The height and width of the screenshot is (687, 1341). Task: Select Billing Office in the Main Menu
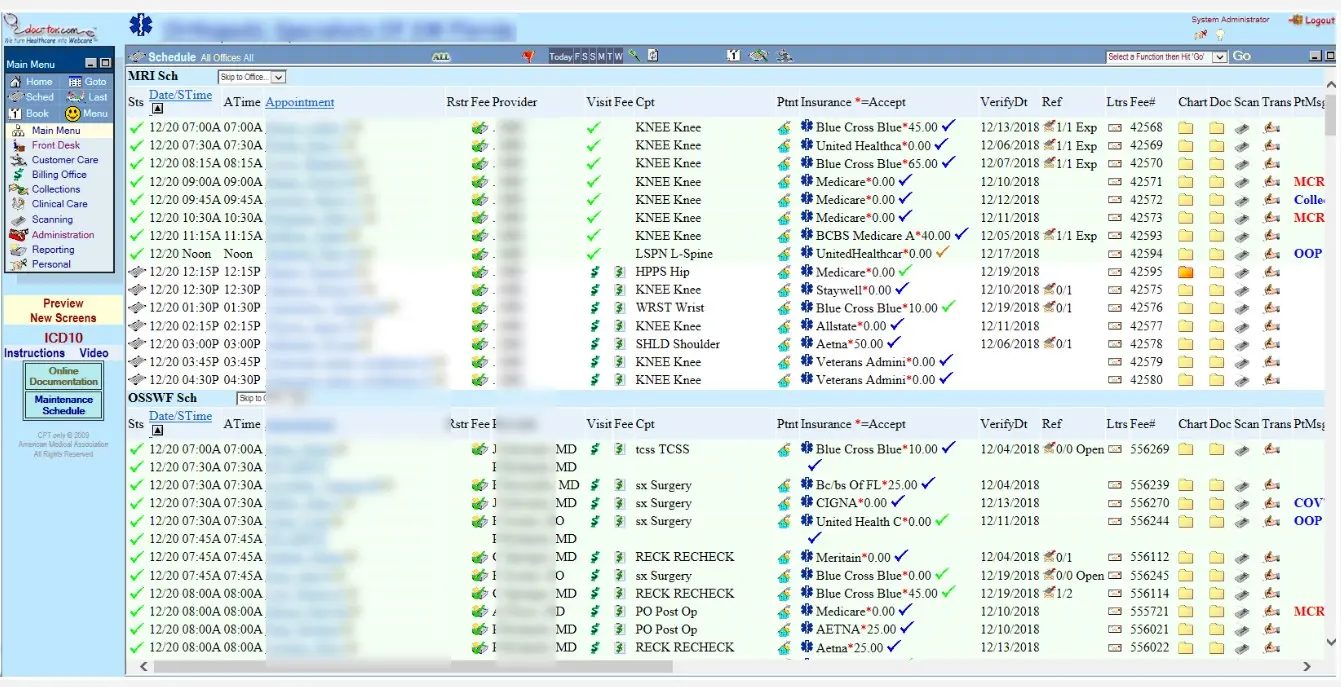pos(61,174)
